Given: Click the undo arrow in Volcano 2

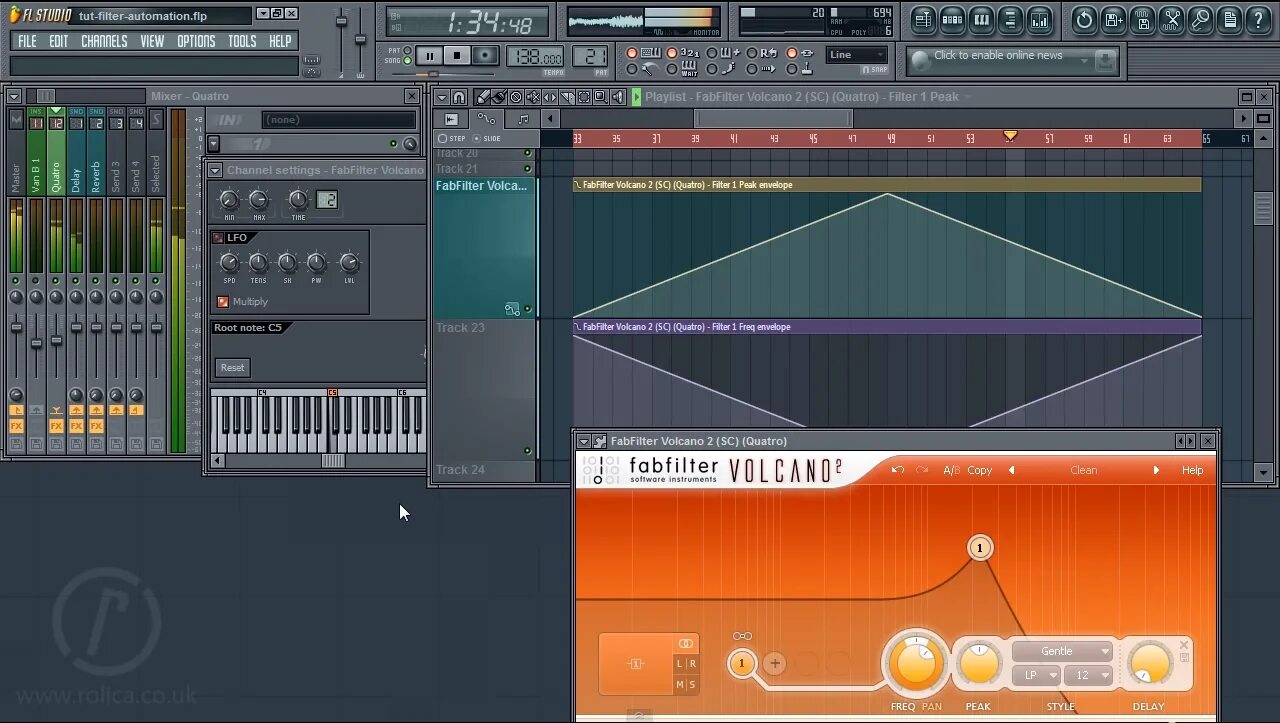Looking at the screenshot, I should 898,470.
